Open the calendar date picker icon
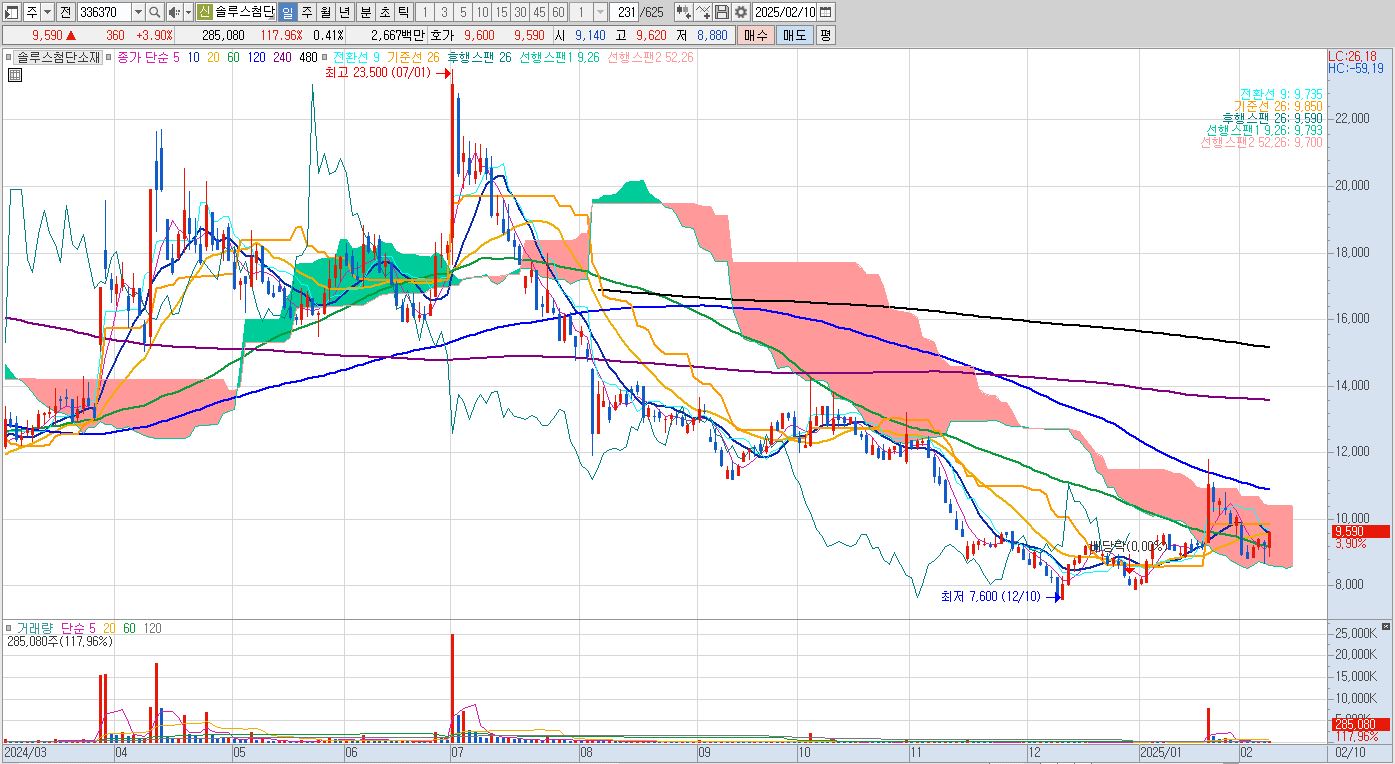This screenshot has height=764, width=1395. [826, 12]
